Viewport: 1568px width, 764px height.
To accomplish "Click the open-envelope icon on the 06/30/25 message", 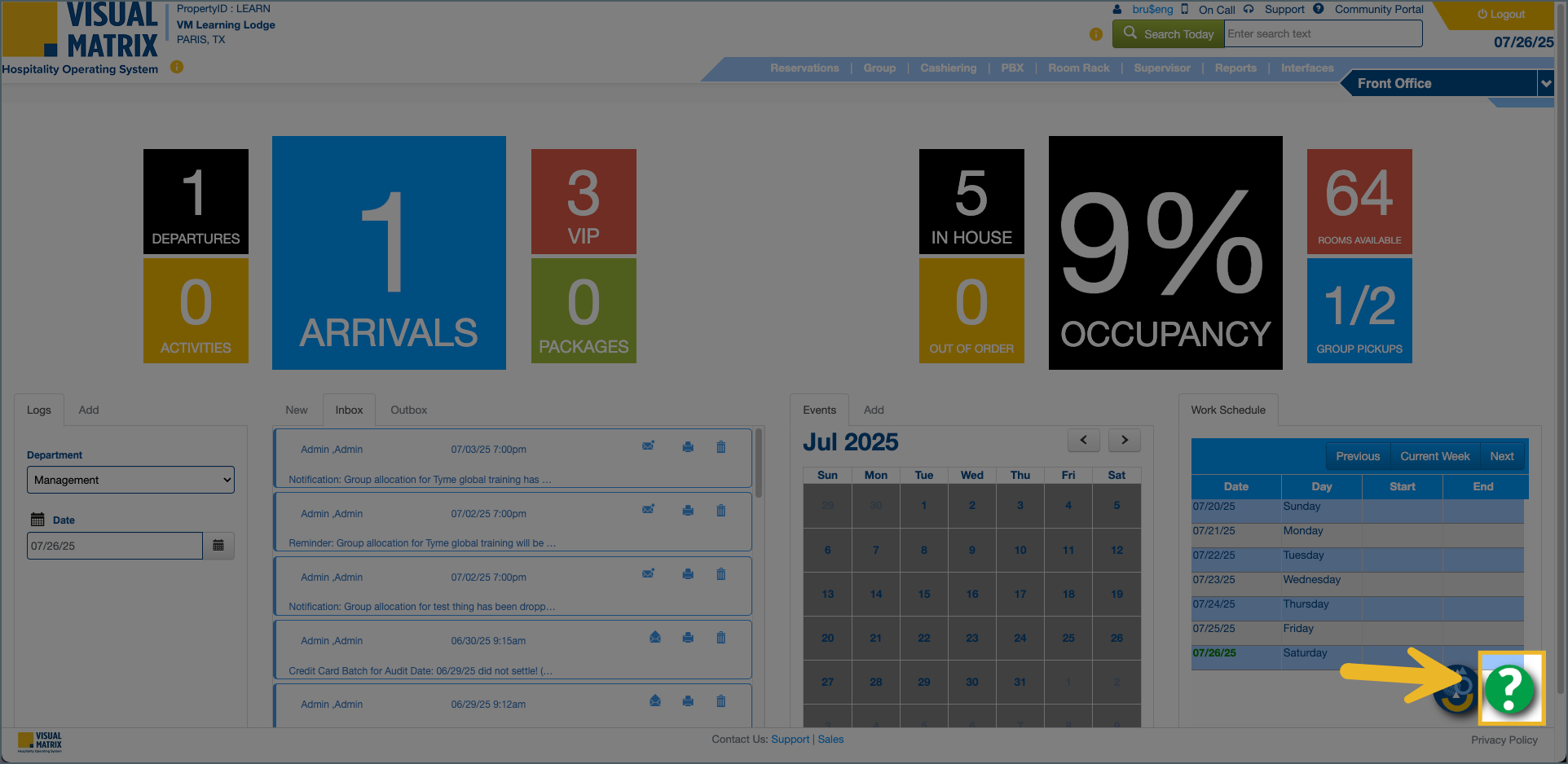I will (655, 638).
